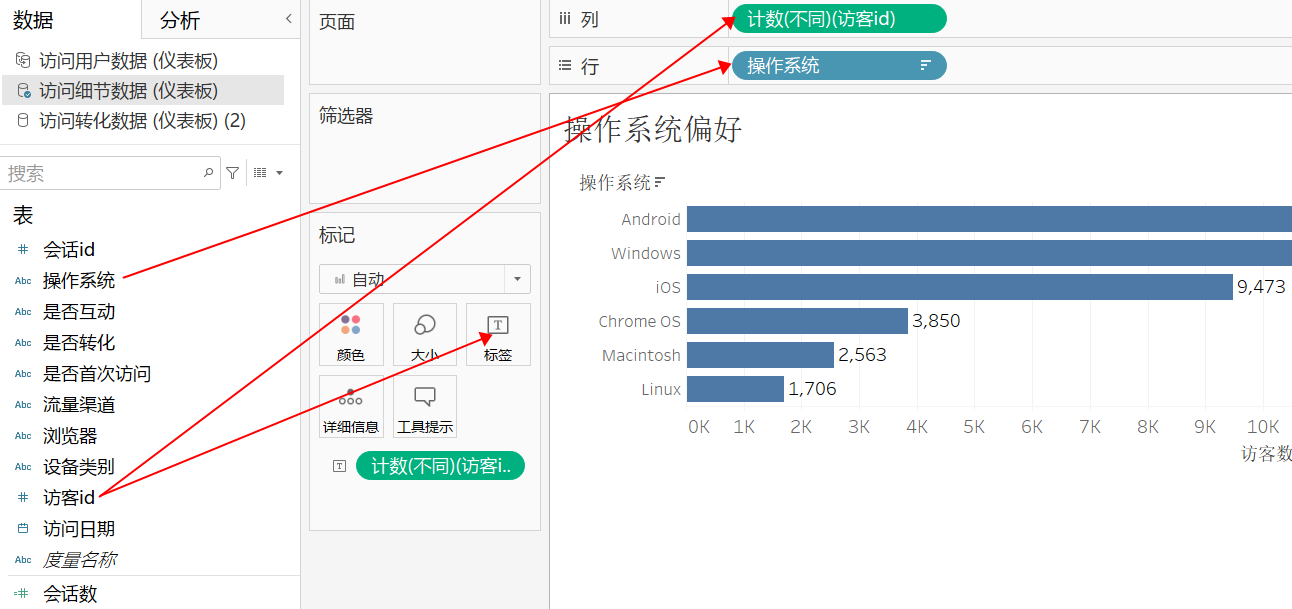Collapse the data pane with the chevron
Viewport: 1292px width, 609px height.
tap(288, 18)
